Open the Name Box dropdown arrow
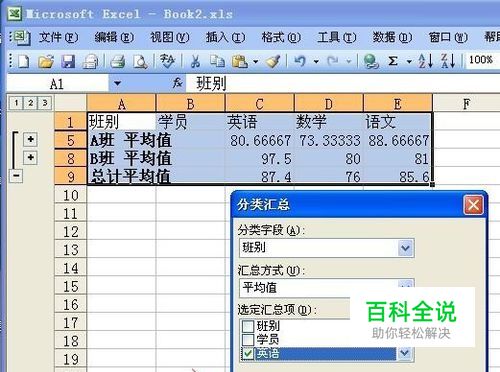 pyautogui.click(x=117, y=83)
